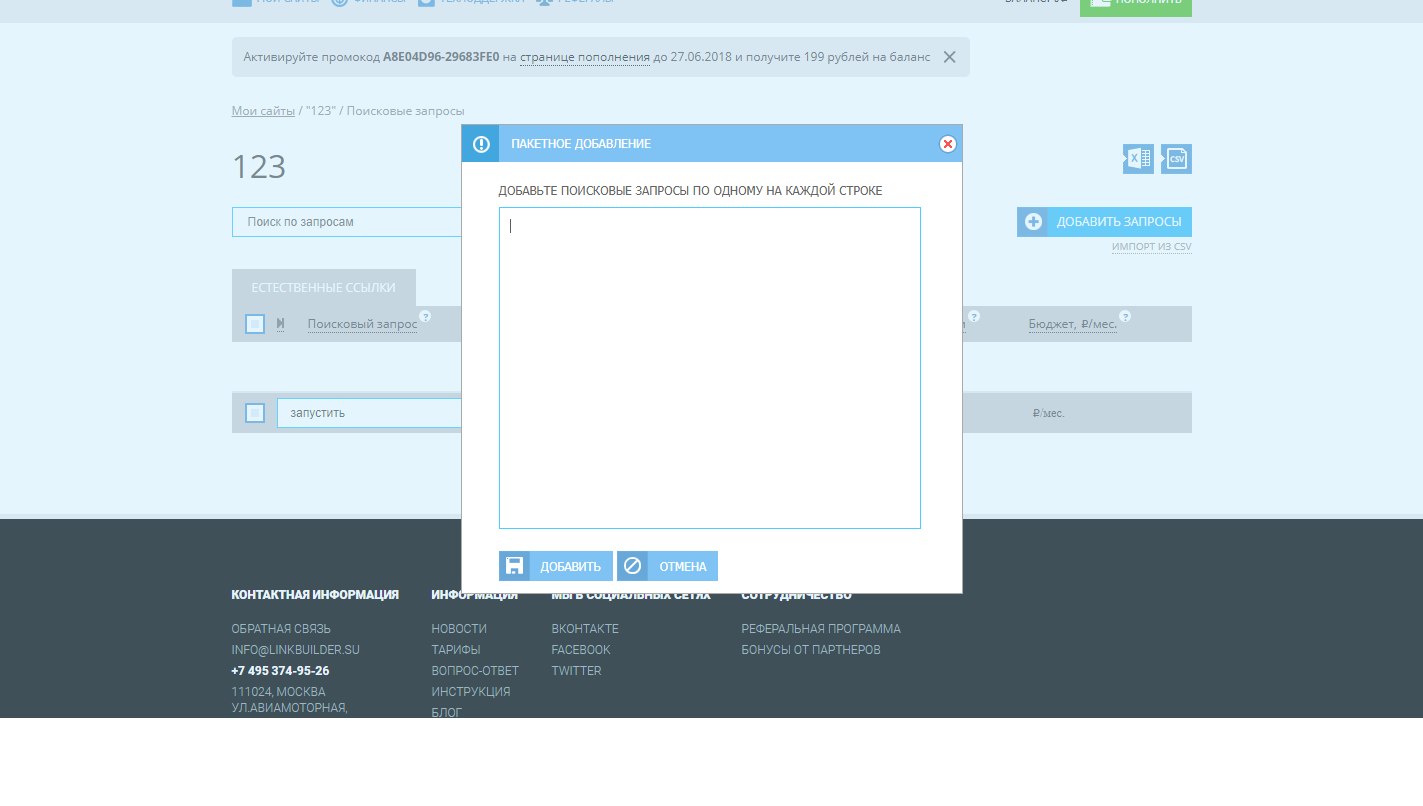Click the ДОБАВИТЬ button in the dialog

point(556,566)
